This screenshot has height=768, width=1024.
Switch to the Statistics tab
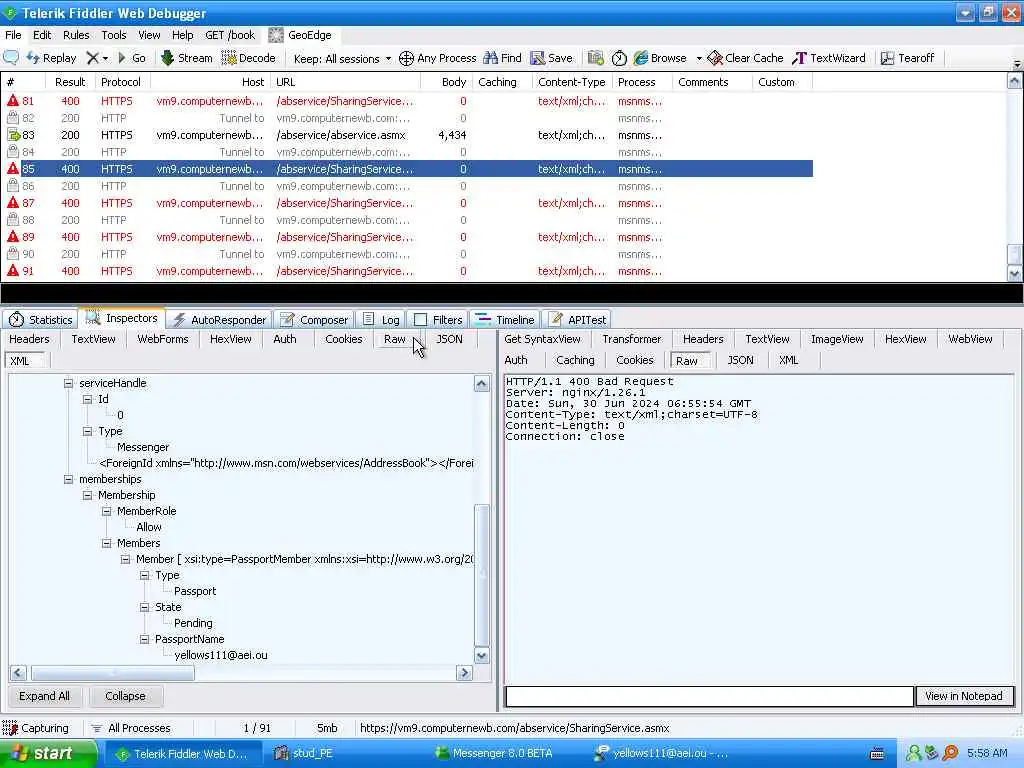pos(40,319)
